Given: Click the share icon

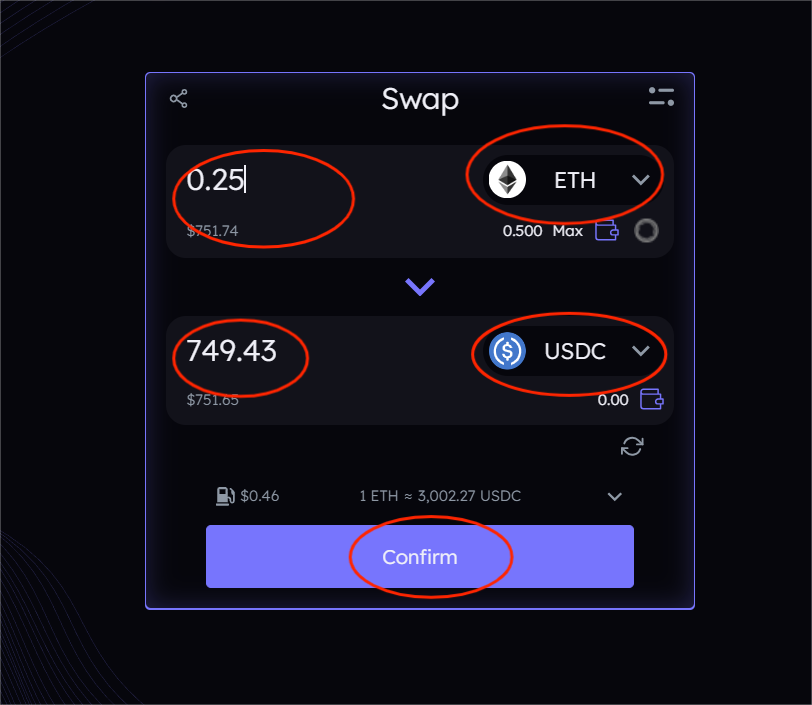Looking at the screenshot, I should pyautogui.click(x=179, y=98).
